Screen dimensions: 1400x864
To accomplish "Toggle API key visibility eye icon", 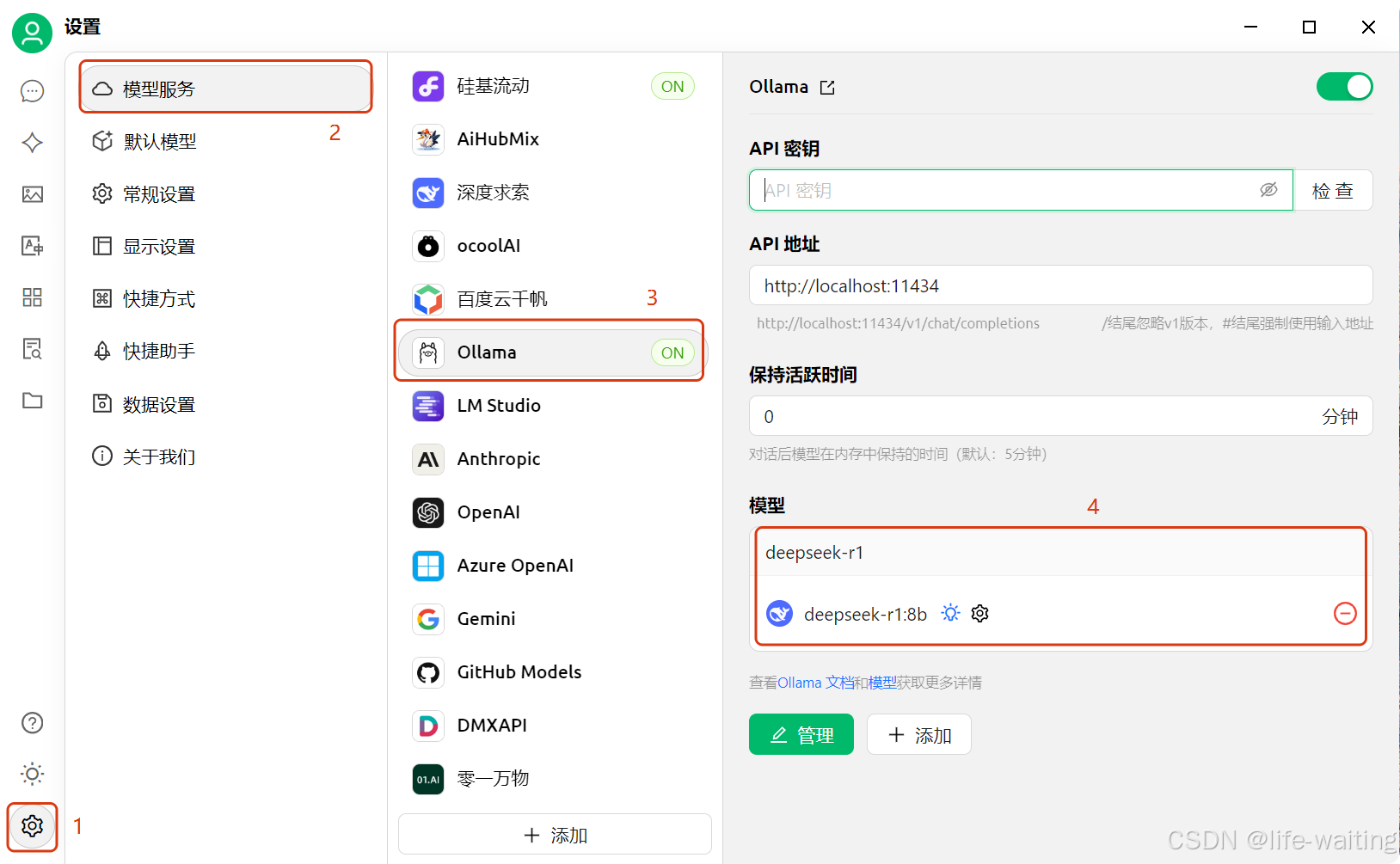I will click(x=1268, y=190).
